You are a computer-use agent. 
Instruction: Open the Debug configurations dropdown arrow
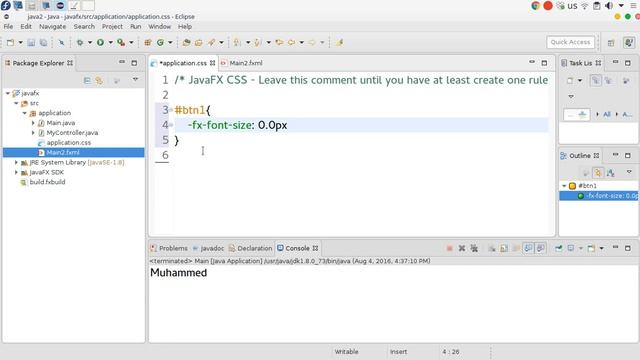pos(89,42)
